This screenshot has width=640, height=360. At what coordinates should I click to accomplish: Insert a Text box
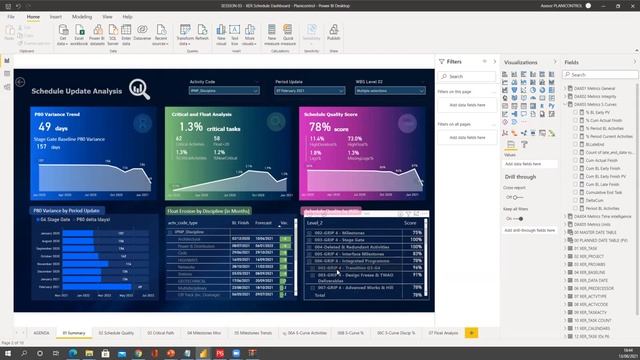(x=234, y=34)
